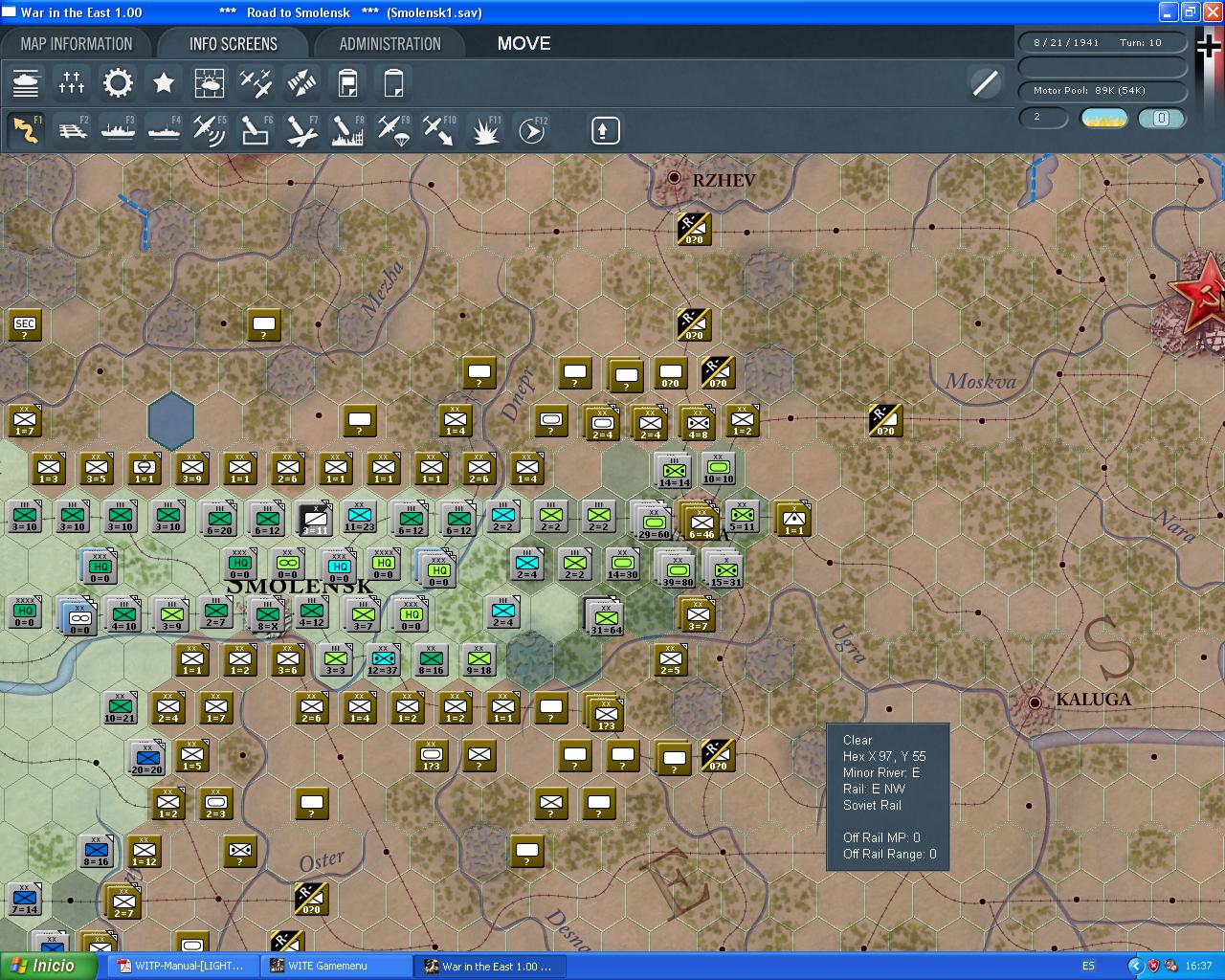Screen dimensions: 1225x980
Task: Select the 11=23 cyan unit counter
Action: [x=360, y=517]
